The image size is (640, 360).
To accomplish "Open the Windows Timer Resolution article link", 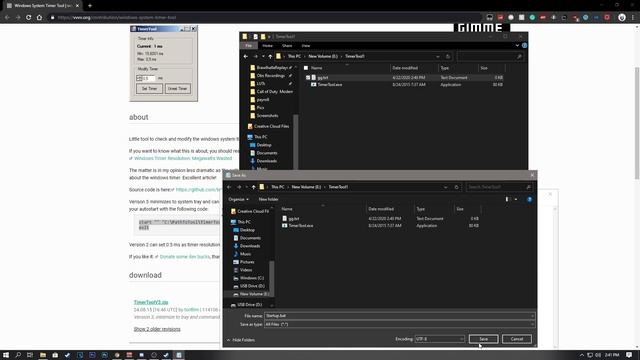I will click(x=183, y=158).
